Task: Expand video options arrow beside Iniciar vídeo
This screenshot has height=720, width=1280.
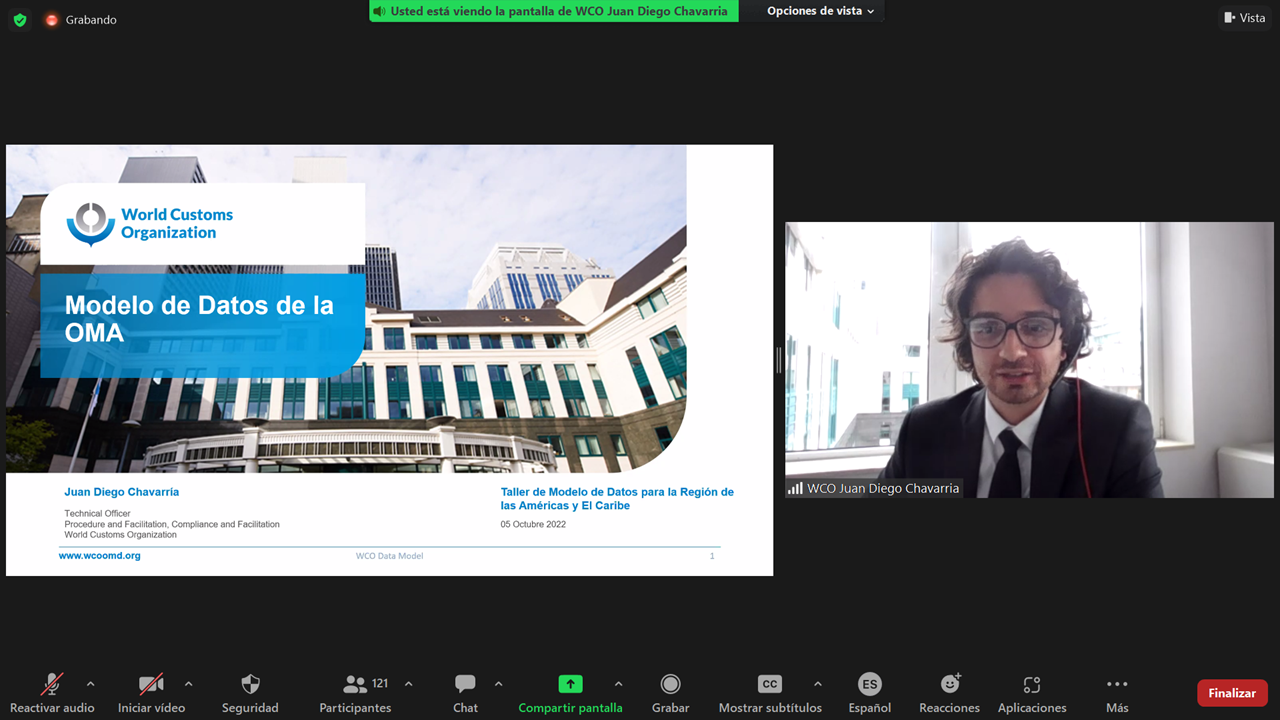Action: pyautogui.click(x=188, y=684)
